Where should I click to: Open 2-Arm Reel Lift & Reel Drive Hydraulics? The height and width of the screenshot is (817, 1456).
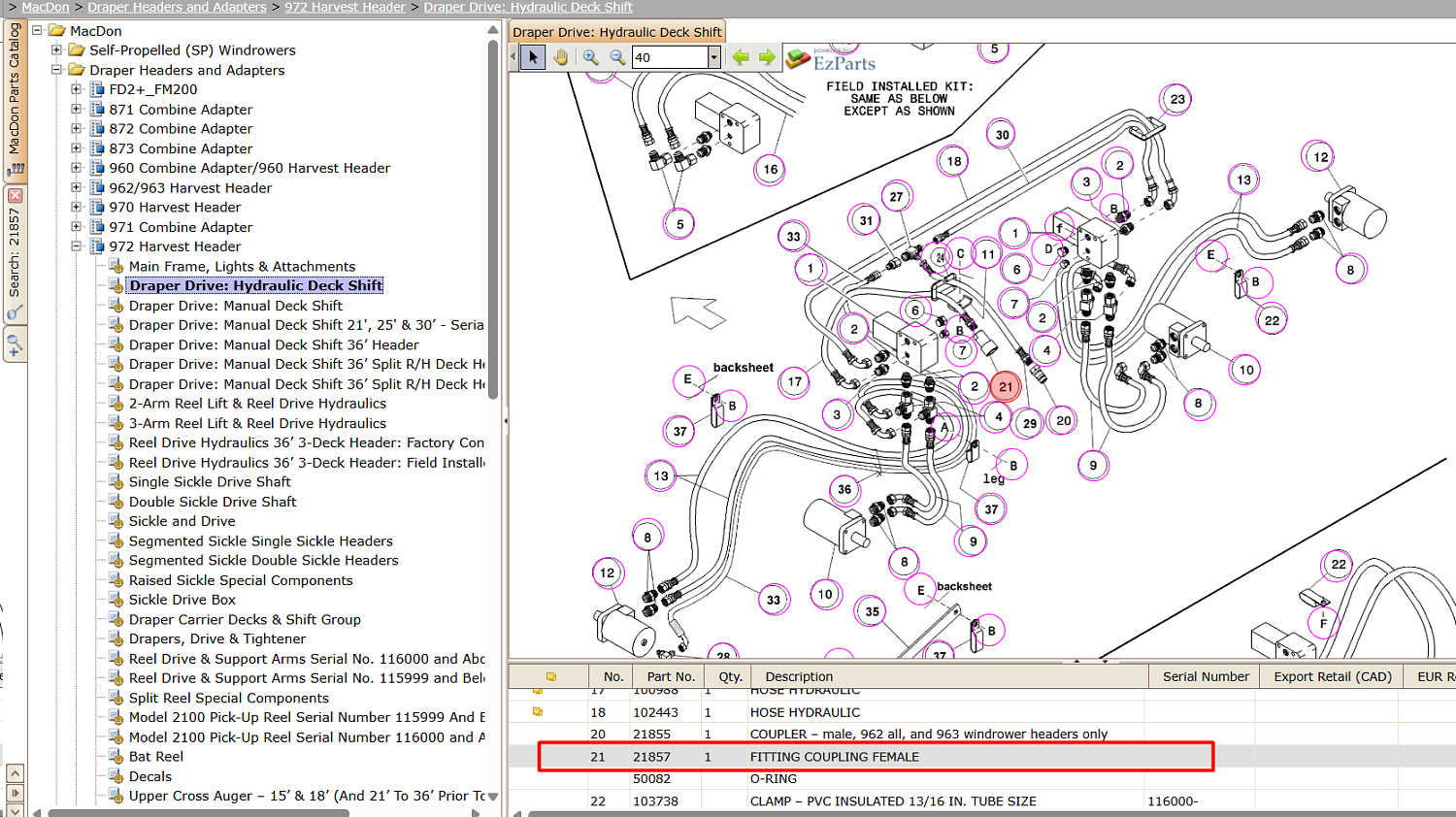257,404
